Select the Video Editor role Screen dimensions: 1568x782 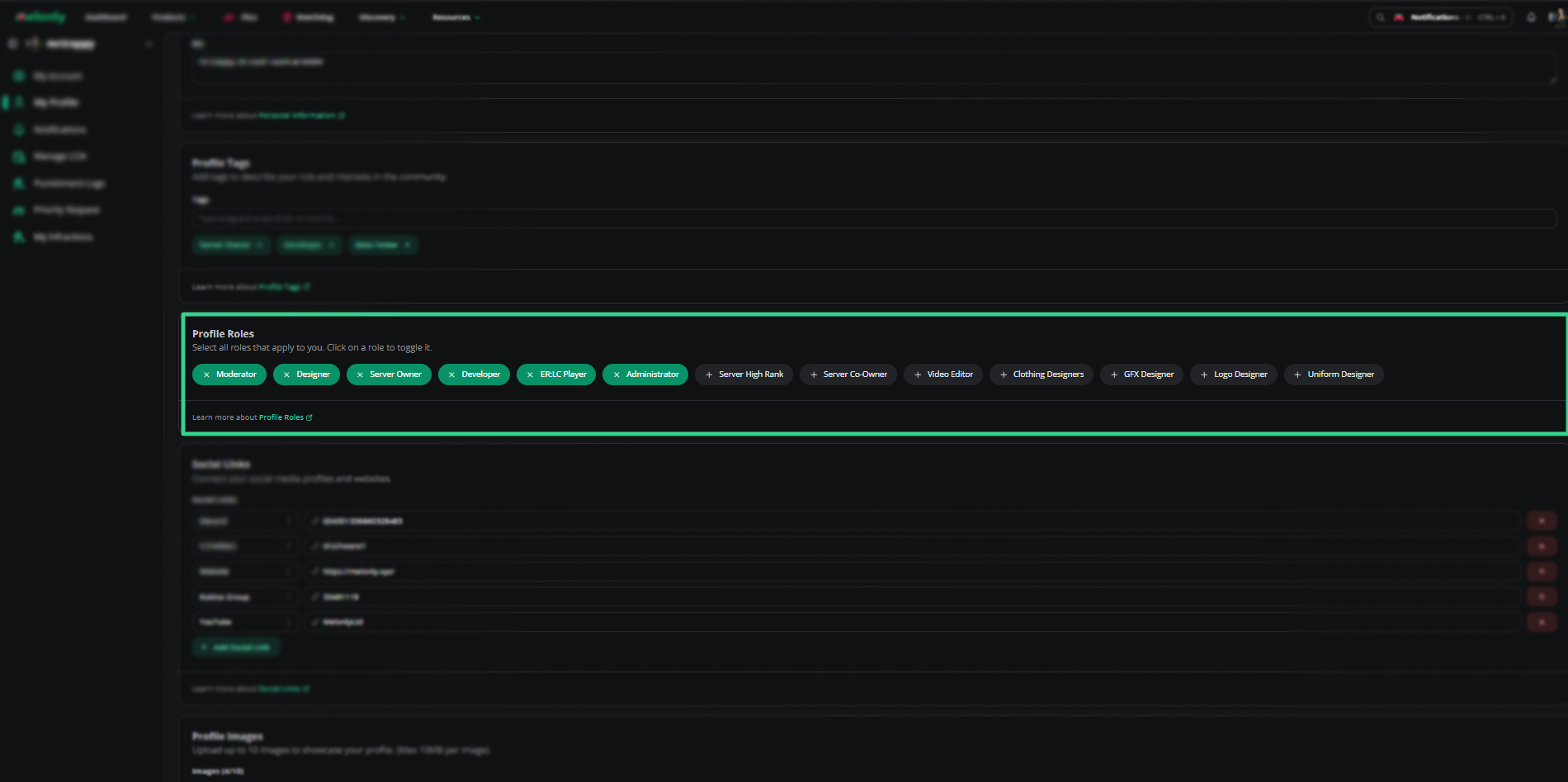(x=943, y=375)
